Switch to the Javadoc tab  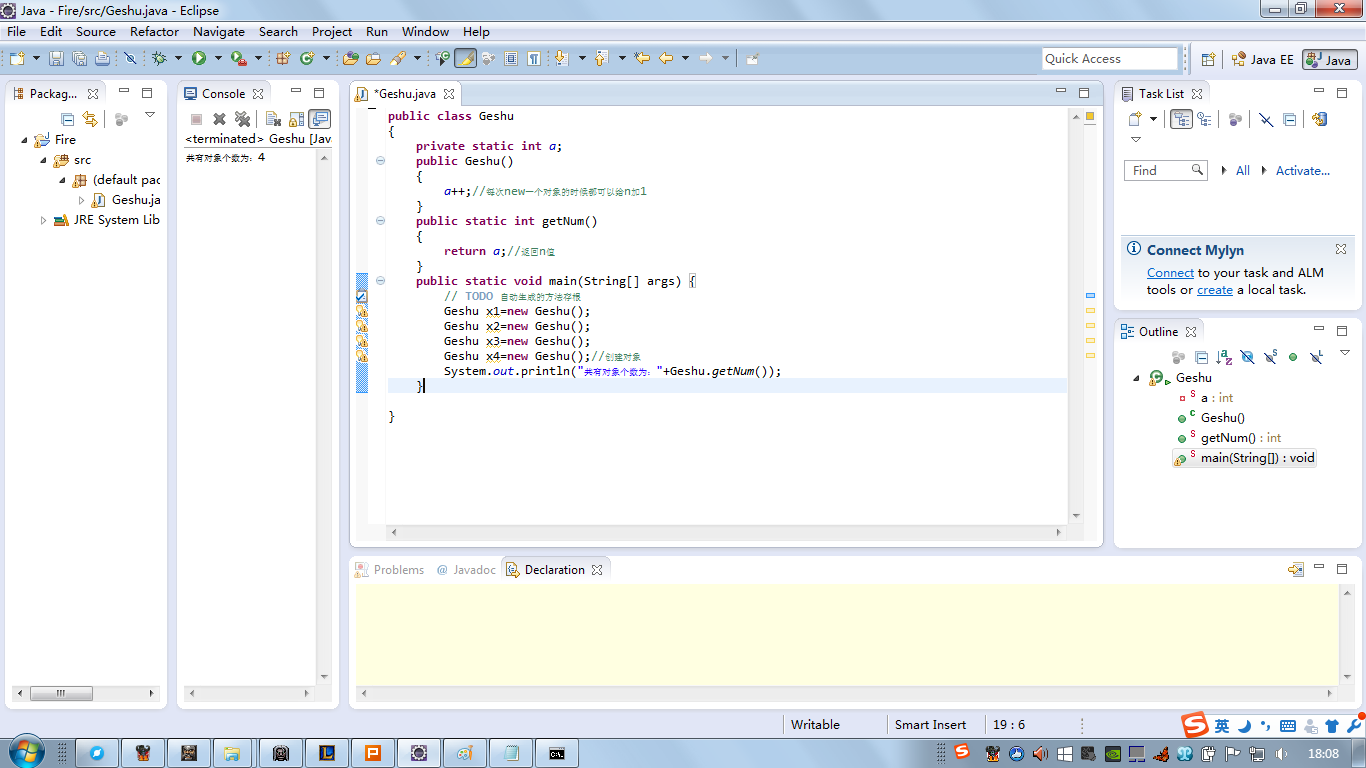(x=466, y=570)
